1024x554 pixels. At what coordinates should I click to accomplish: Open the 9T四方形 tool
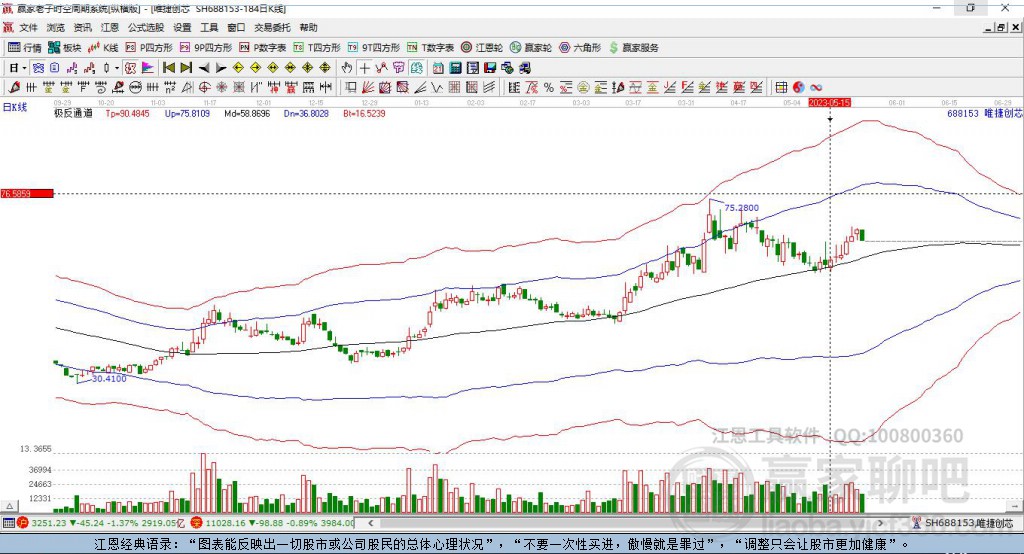(374, 48)
